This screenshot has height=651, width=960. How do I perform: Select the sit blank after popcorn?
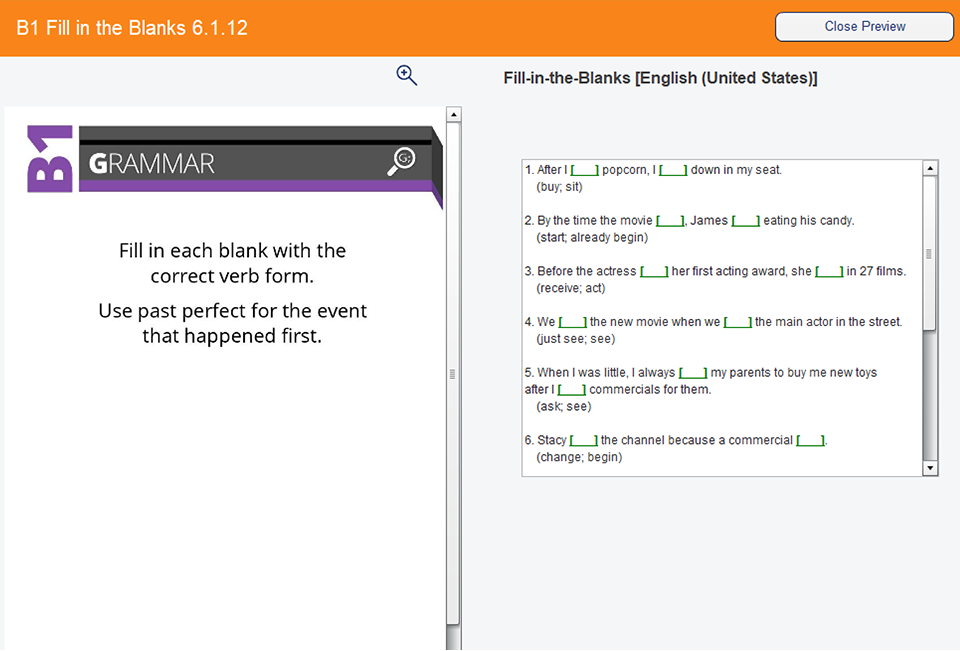(671, 170)
